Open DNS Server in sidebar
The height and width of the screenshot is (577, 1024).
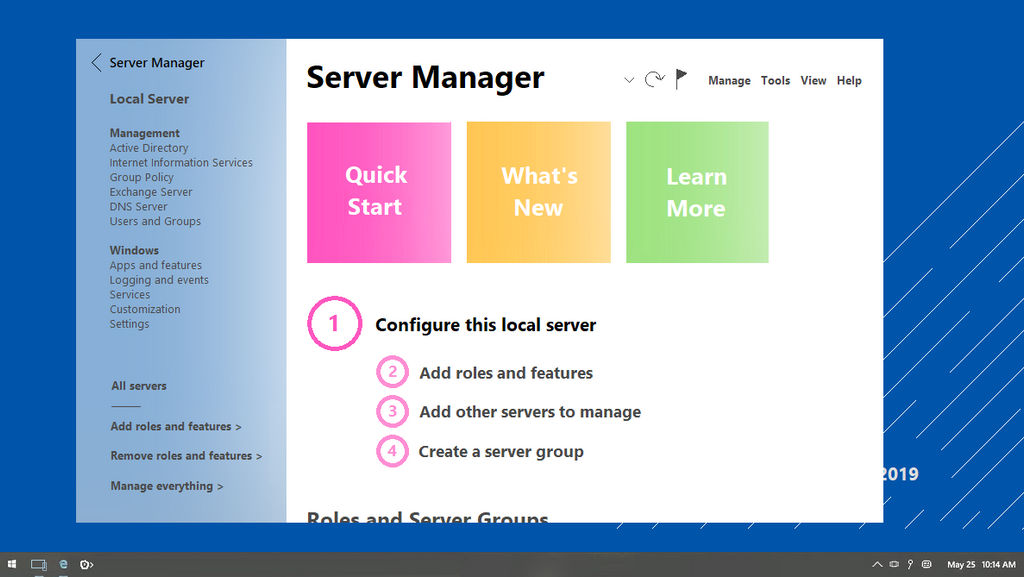click(x=138, y=206)
